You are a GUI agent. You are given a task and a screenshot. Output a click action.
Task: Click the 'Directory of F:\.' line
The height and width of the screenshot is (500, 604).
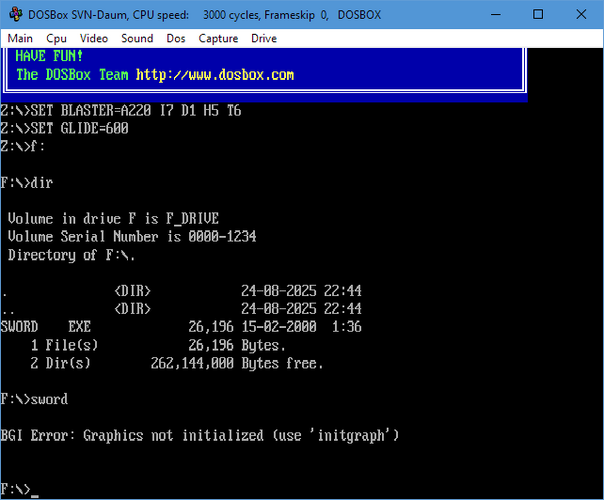[71, 255]
